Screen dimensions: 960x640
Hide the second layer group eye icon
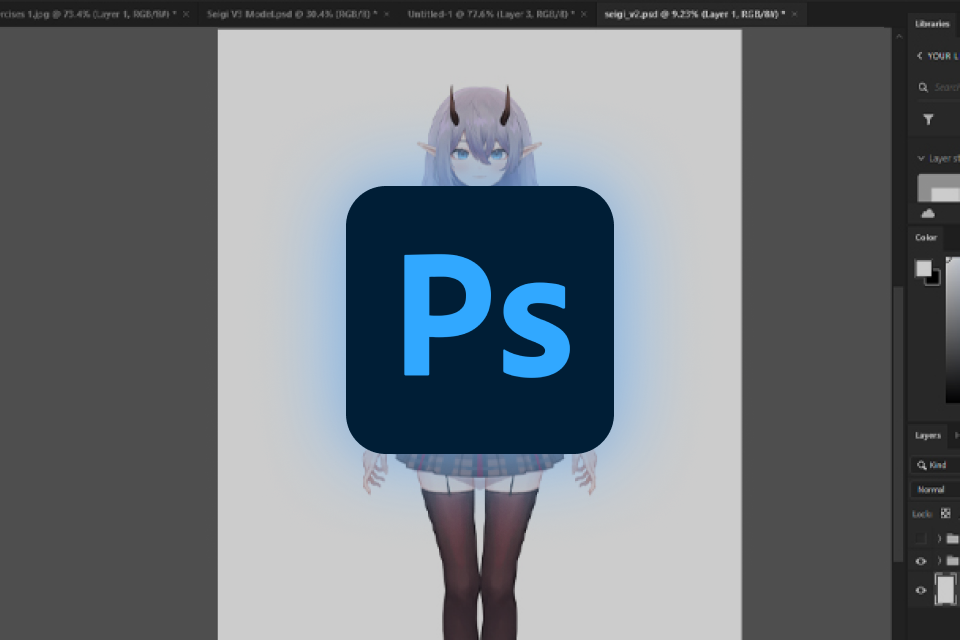click(x=921, y=561)
